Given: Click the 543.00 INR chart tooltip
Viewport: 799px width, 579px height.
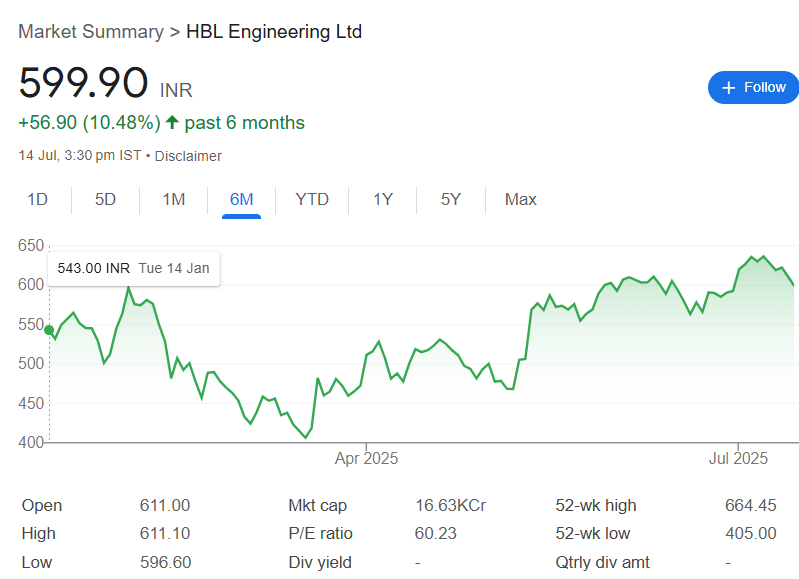Looking at the screenshot, I should [134, 269].
